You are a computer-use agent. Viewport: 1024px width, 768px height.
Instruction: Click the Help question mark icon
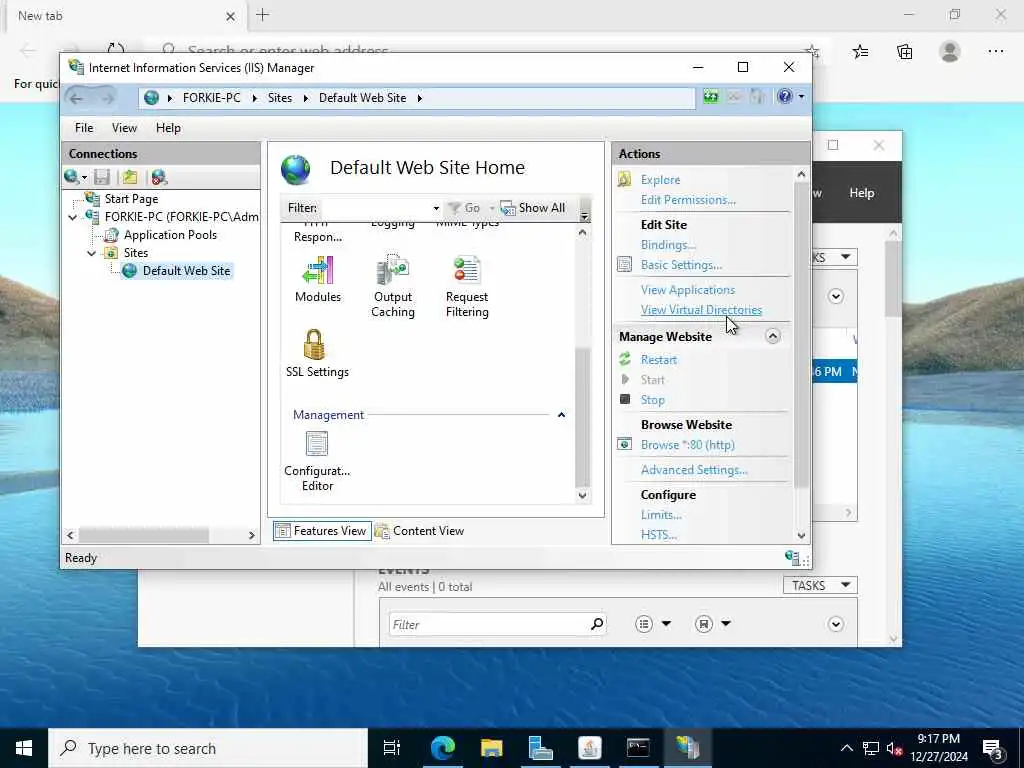point(785,97)
